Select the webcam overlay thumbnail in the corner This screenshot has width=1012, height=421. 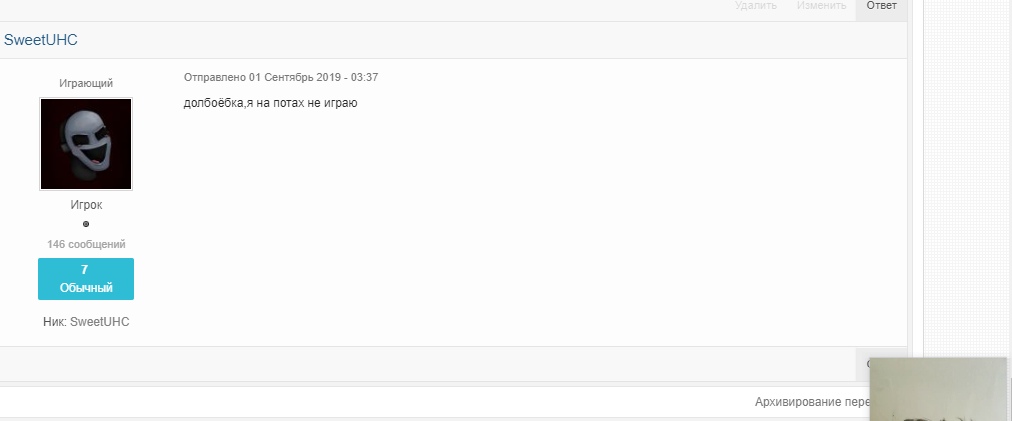click(x=938, y=389)
